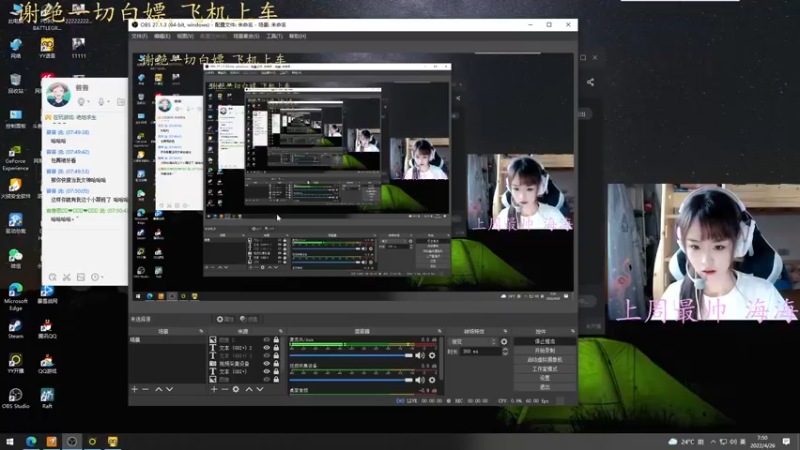The height and width of the screenshot is (450, 800).
Task: Move the selected source down in Sources list
Action: pos(260,389)
